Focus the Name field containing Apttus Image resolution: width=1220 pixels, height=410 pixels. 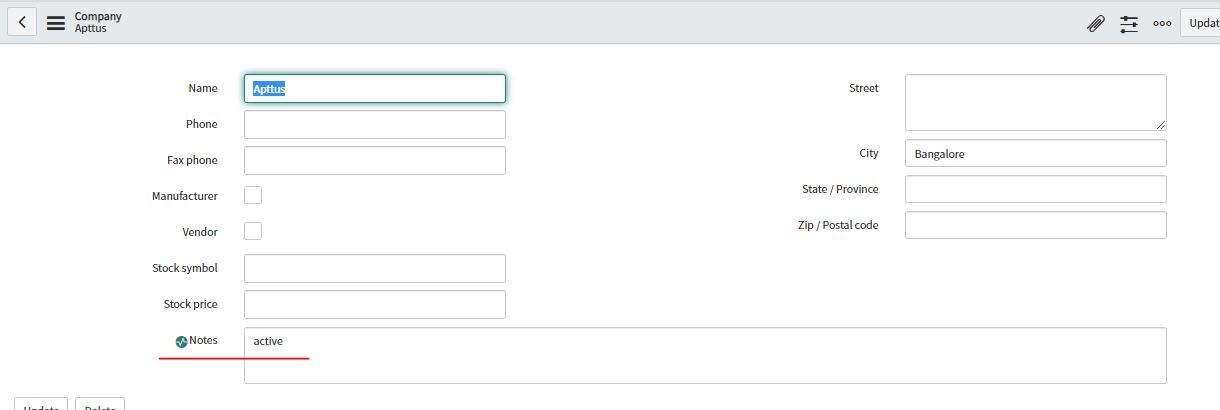click(375, 88)
